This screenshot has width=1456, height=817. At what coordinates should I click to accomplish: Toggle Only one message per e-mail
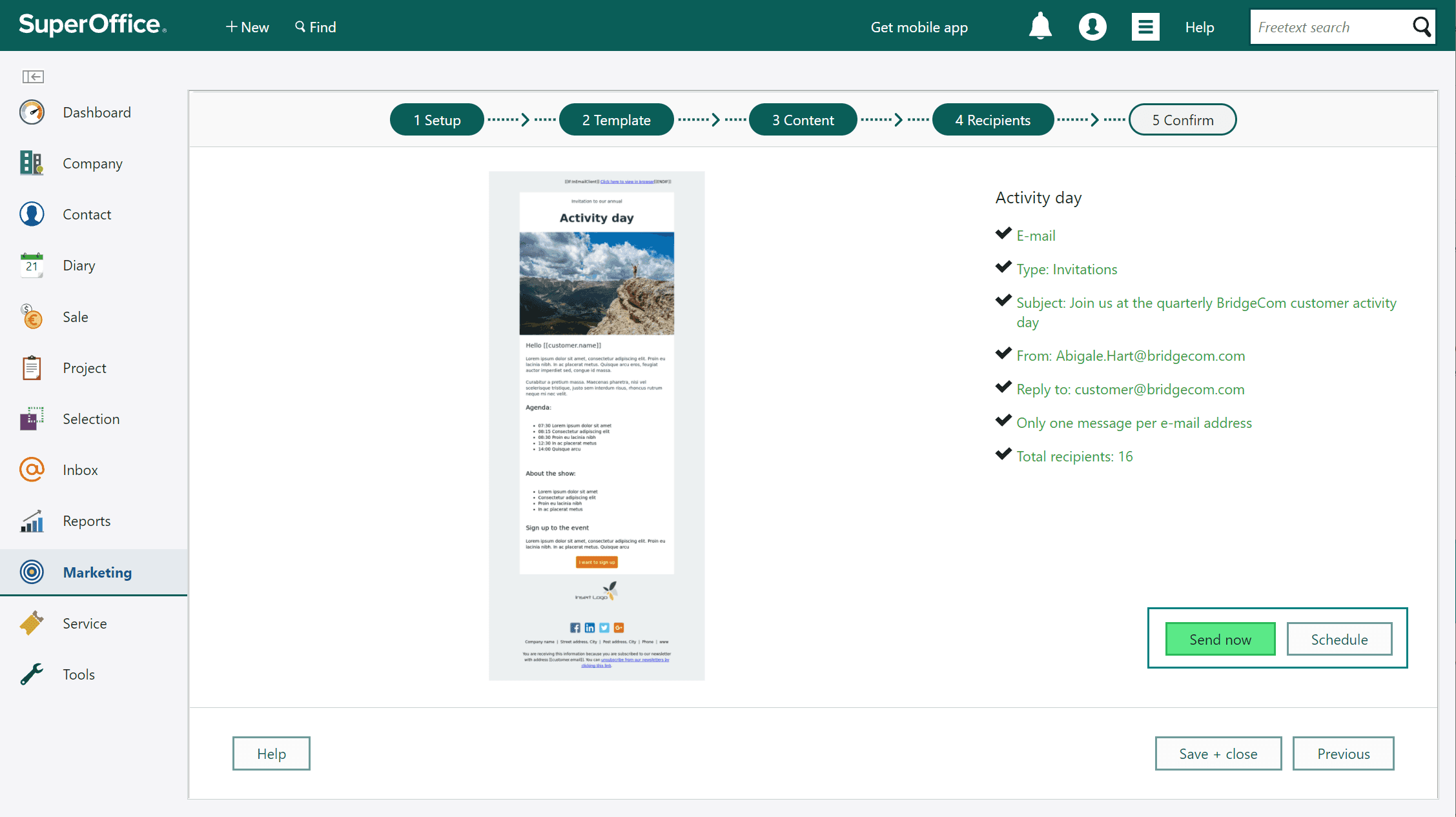point(1003,421)
